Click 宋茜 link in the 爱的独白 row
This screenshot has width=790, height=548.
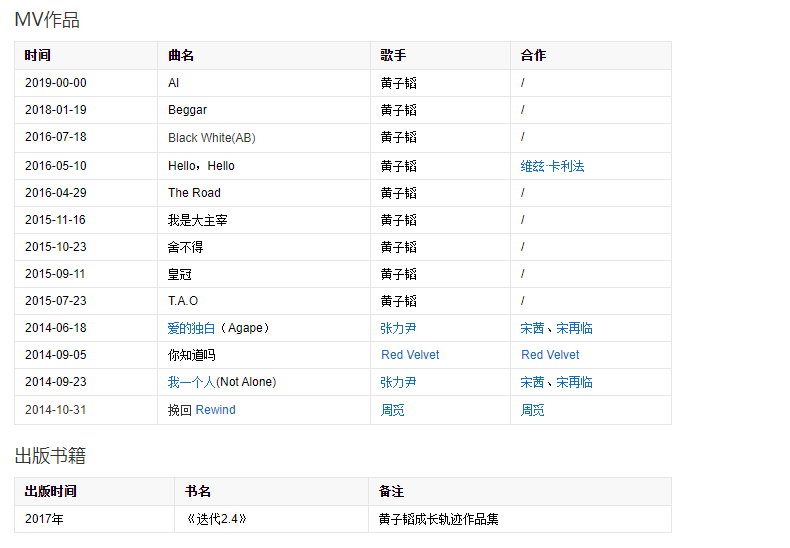[532, 328]
